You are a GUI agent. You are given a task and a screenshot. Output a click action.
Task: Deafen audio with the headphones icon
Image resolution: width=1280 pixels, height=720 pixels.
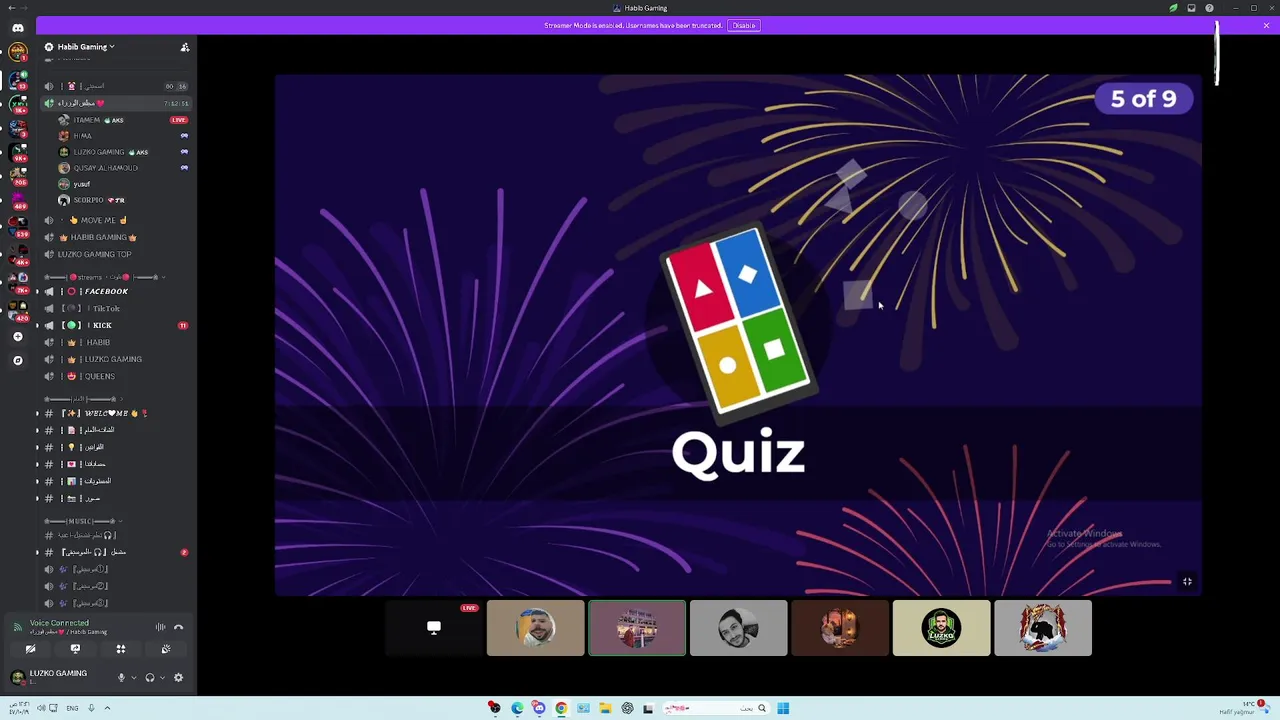tap(150, 677)
